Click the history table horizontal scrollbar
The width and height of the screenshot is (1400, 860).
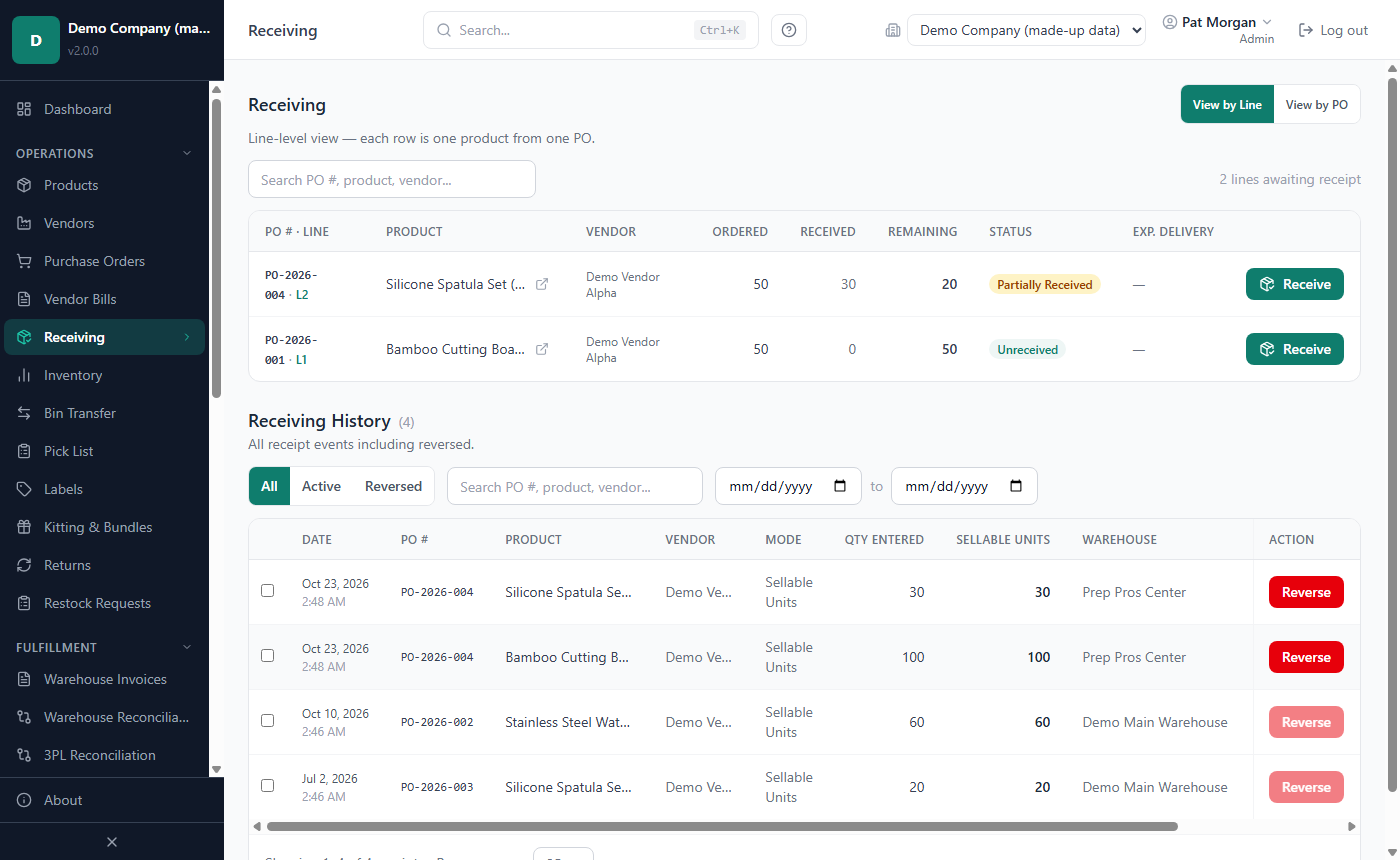(x=722, y=827)
